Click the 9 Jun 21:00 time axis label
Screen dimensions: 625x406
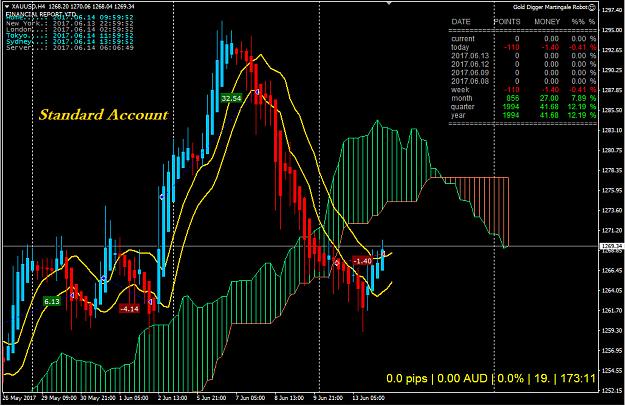327,398
